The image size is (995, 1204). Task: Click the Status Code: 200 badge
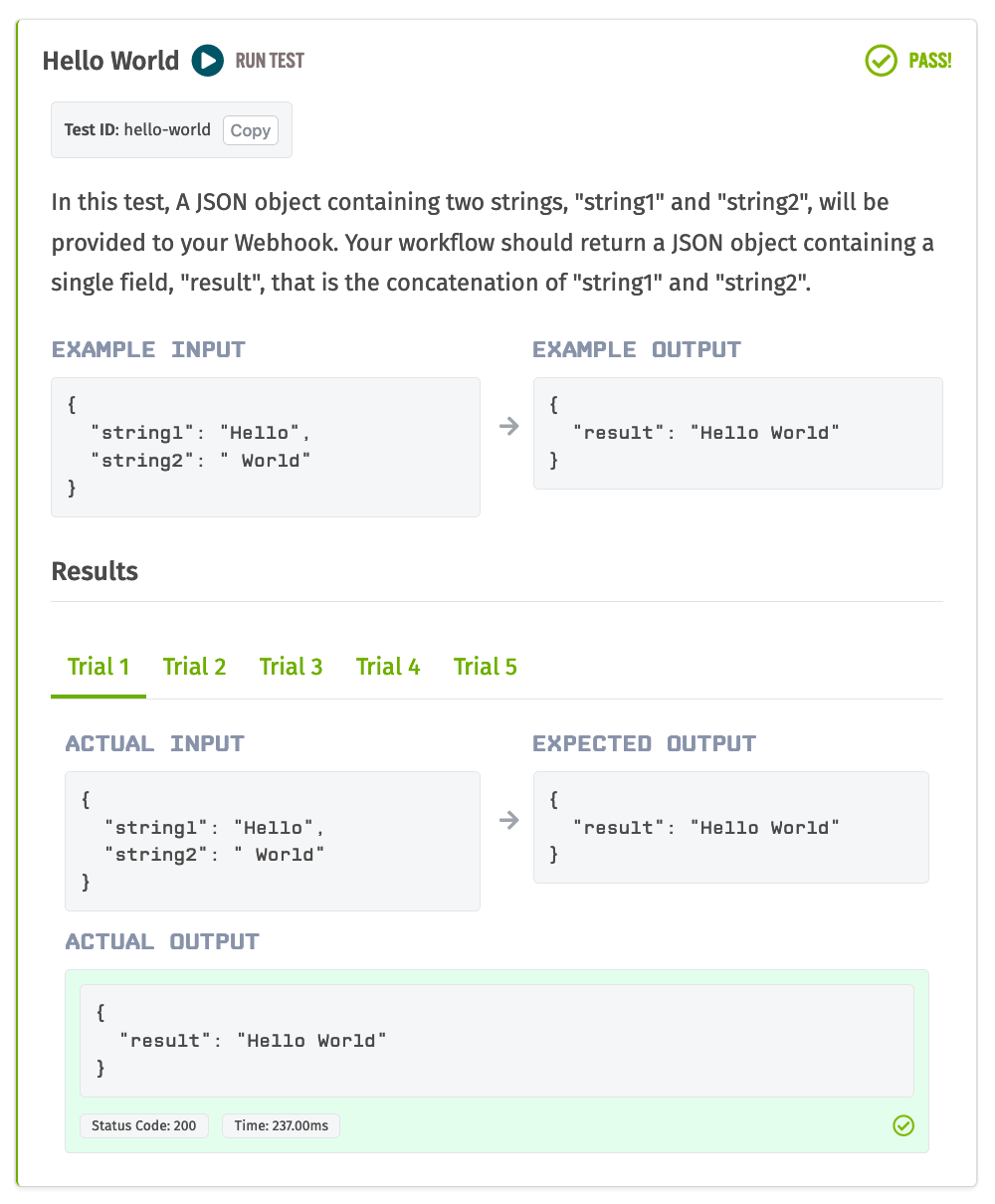click(x=144, y=1126)
